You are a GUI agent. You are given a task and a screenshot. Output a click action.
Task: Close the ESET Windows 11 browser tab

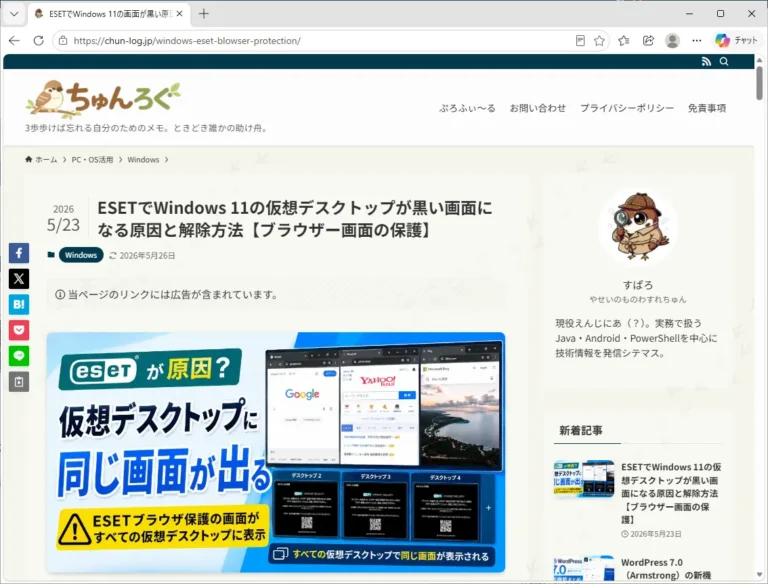(180, 14)
